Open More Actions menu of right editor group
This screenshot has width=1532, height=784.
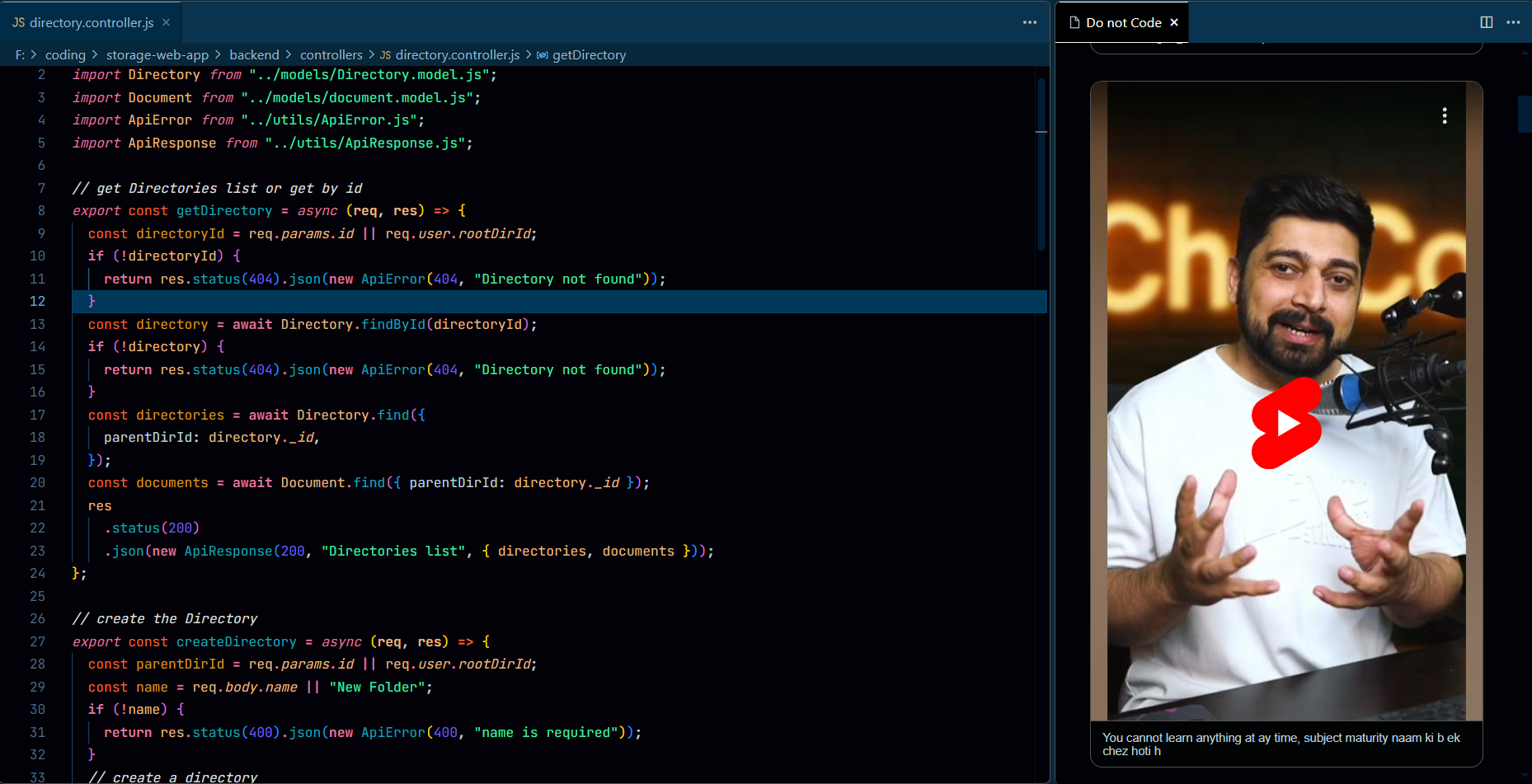point(1513,22)
